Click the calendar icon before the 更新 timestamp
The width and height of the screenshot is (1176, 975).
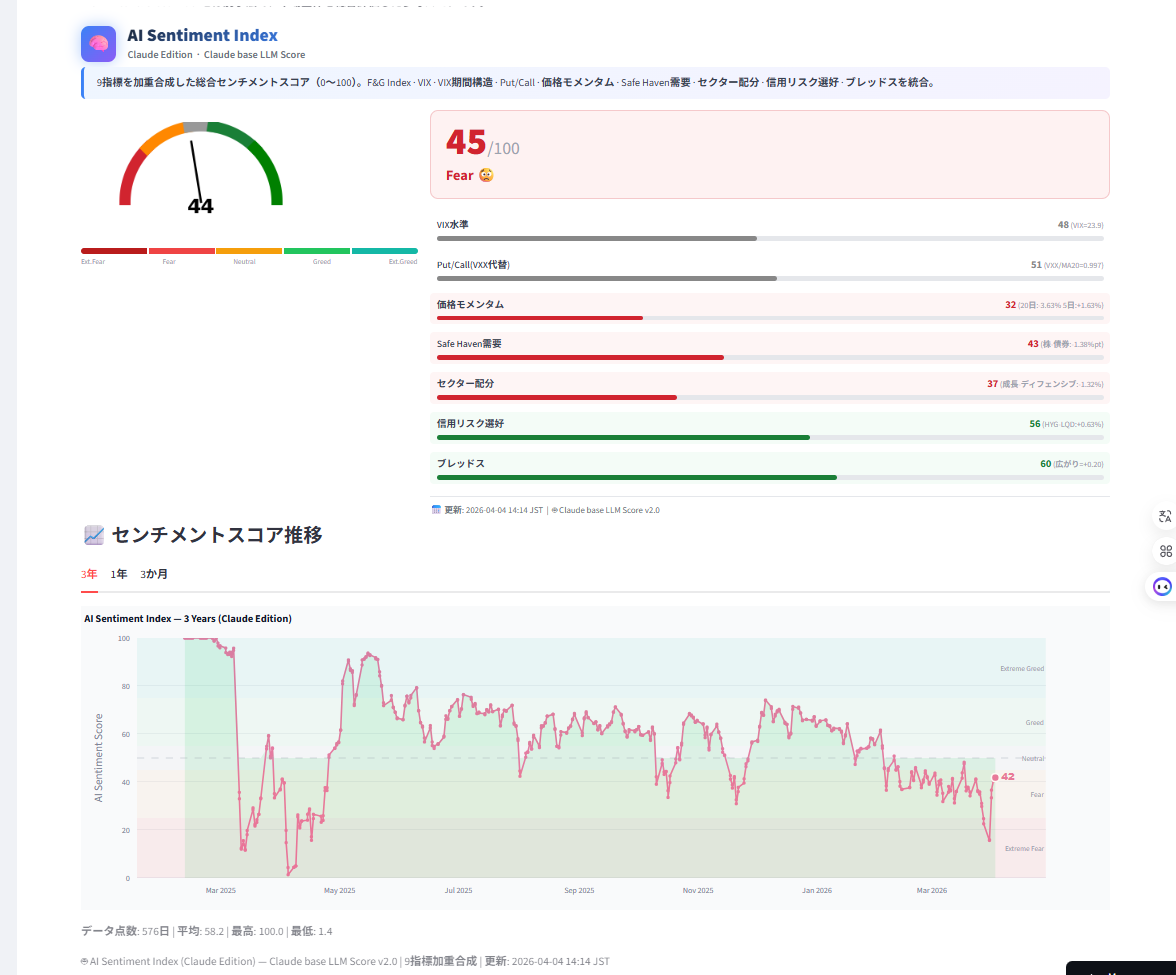tap(436, 510)
